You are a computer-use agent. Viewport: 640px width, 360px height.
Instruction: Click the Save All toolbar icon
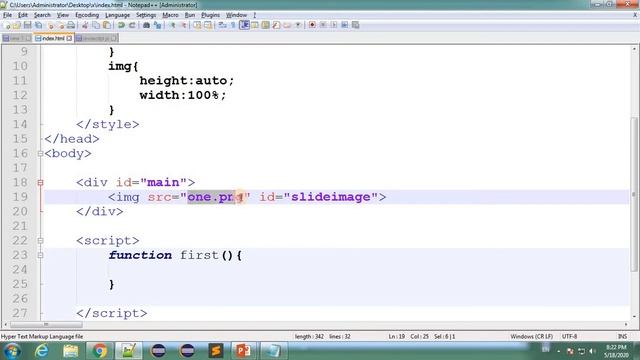pos(38,25)
